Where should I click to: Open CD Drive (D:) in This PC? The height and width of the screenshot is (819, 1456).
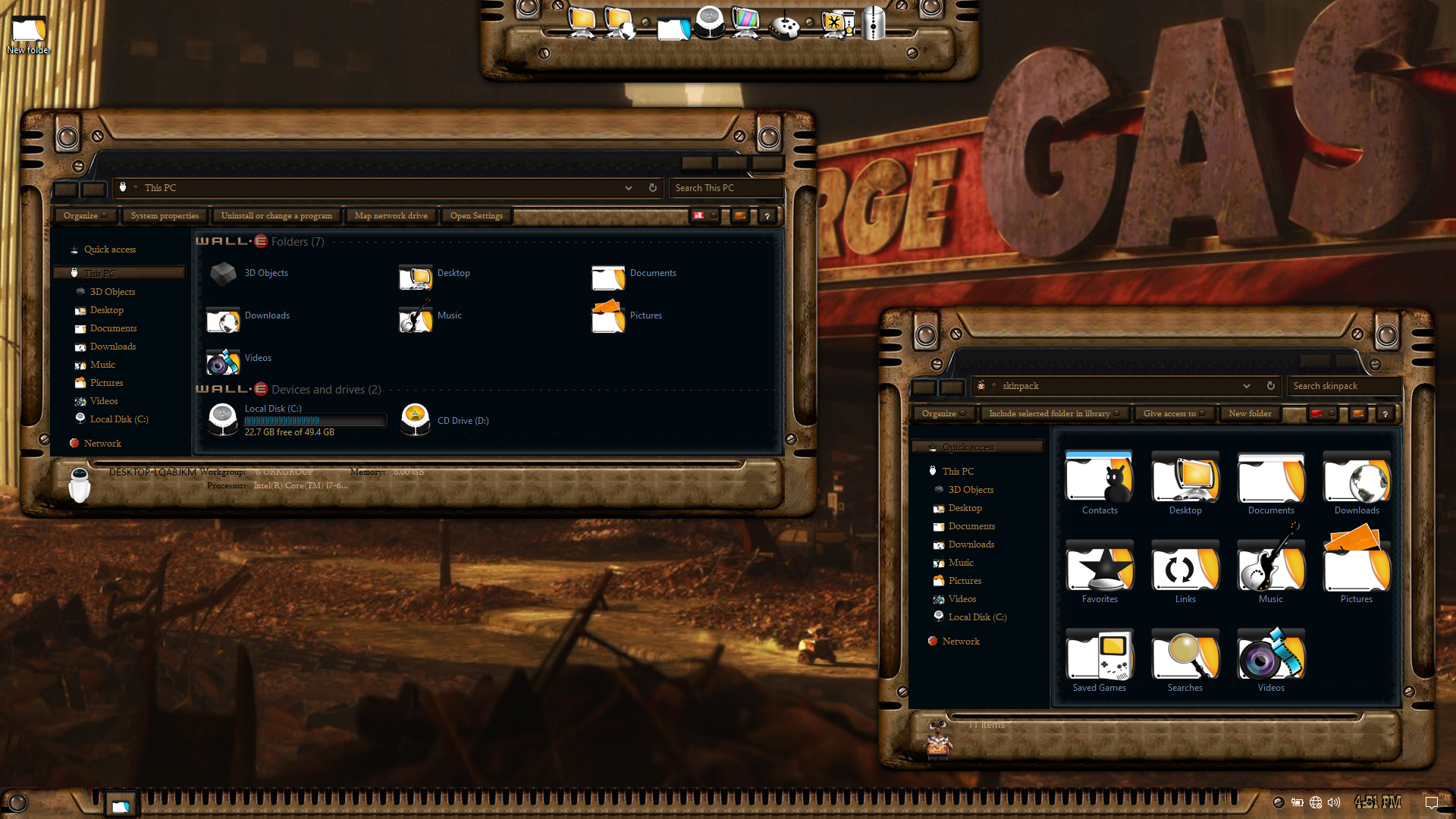446,420
